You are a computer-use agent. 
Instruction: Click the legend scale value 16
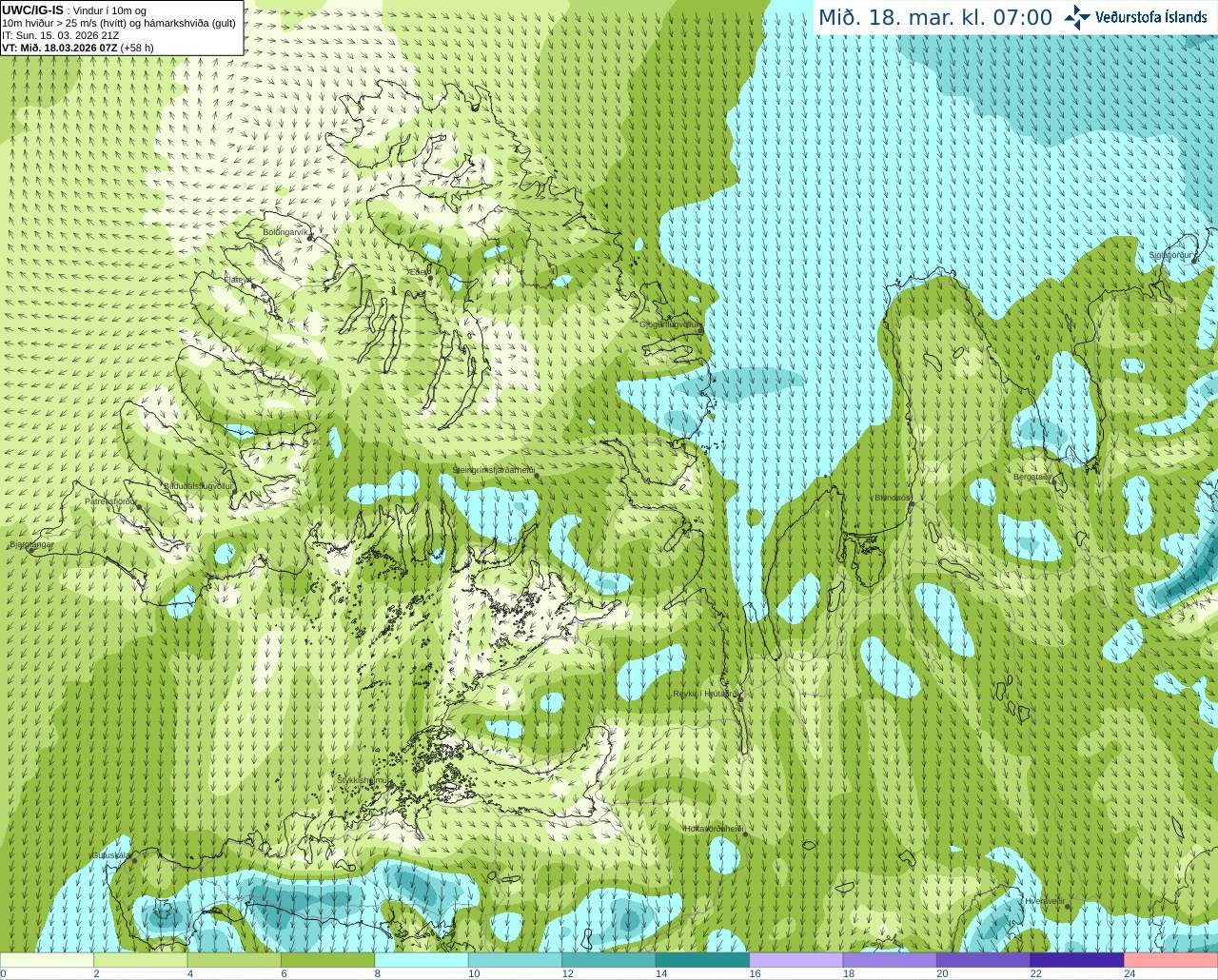pos(755,973)
